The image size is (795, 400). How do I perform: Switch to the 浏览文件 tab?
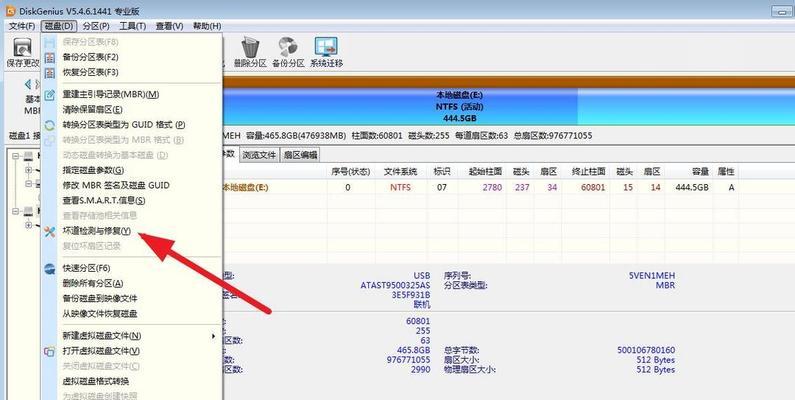click(259, 155)
